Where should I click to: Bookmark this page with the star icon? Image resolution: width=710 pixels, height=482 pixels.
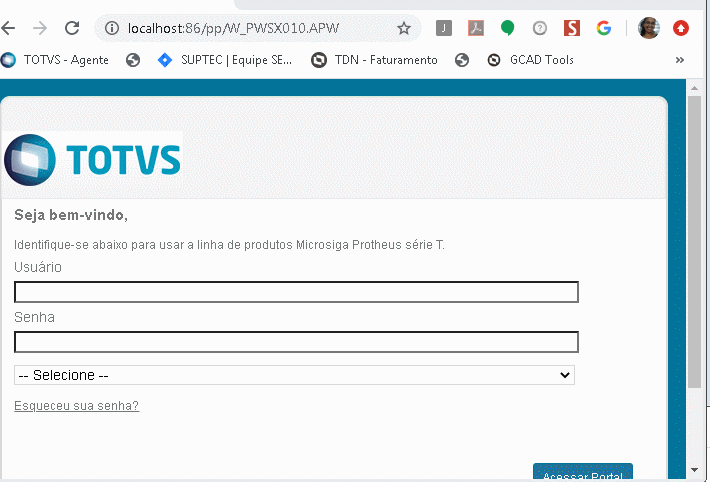click(403, 29)
